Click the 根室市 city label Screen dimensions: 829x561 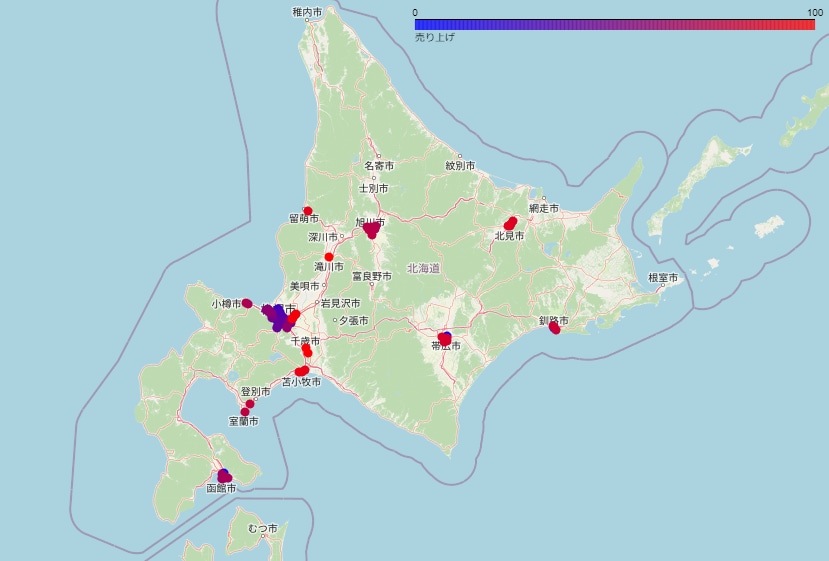tap(663, 278)
